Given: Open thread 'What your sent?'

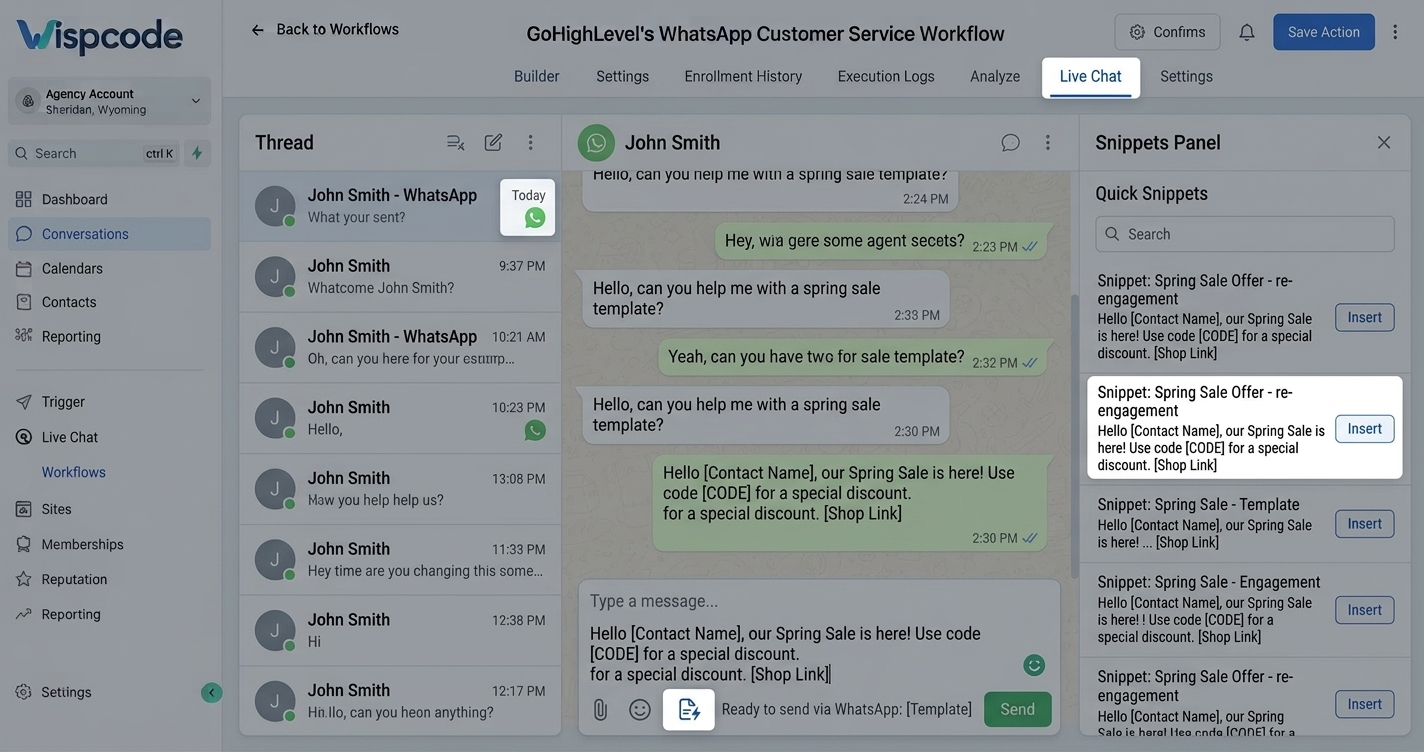Looking at the screenshot, I should pos(400,206).
